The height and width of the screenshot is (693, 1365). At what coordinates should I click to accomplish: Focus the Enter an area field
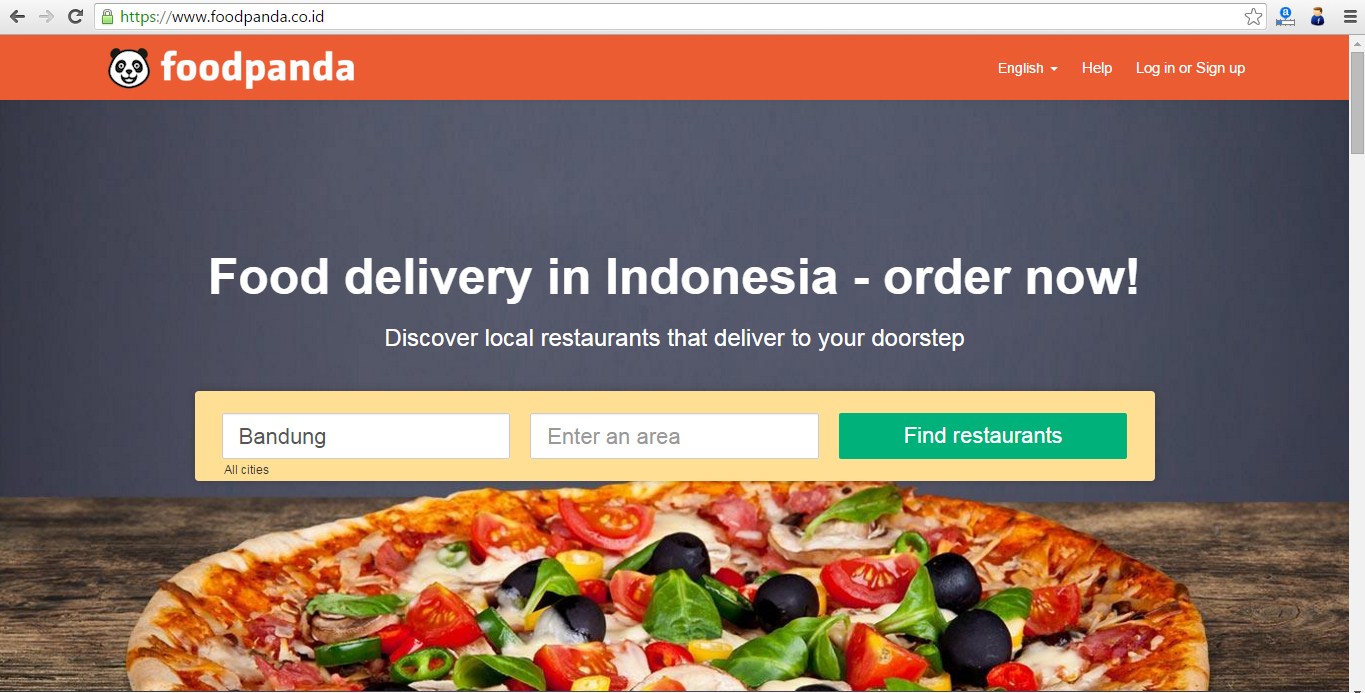(674, 436)
